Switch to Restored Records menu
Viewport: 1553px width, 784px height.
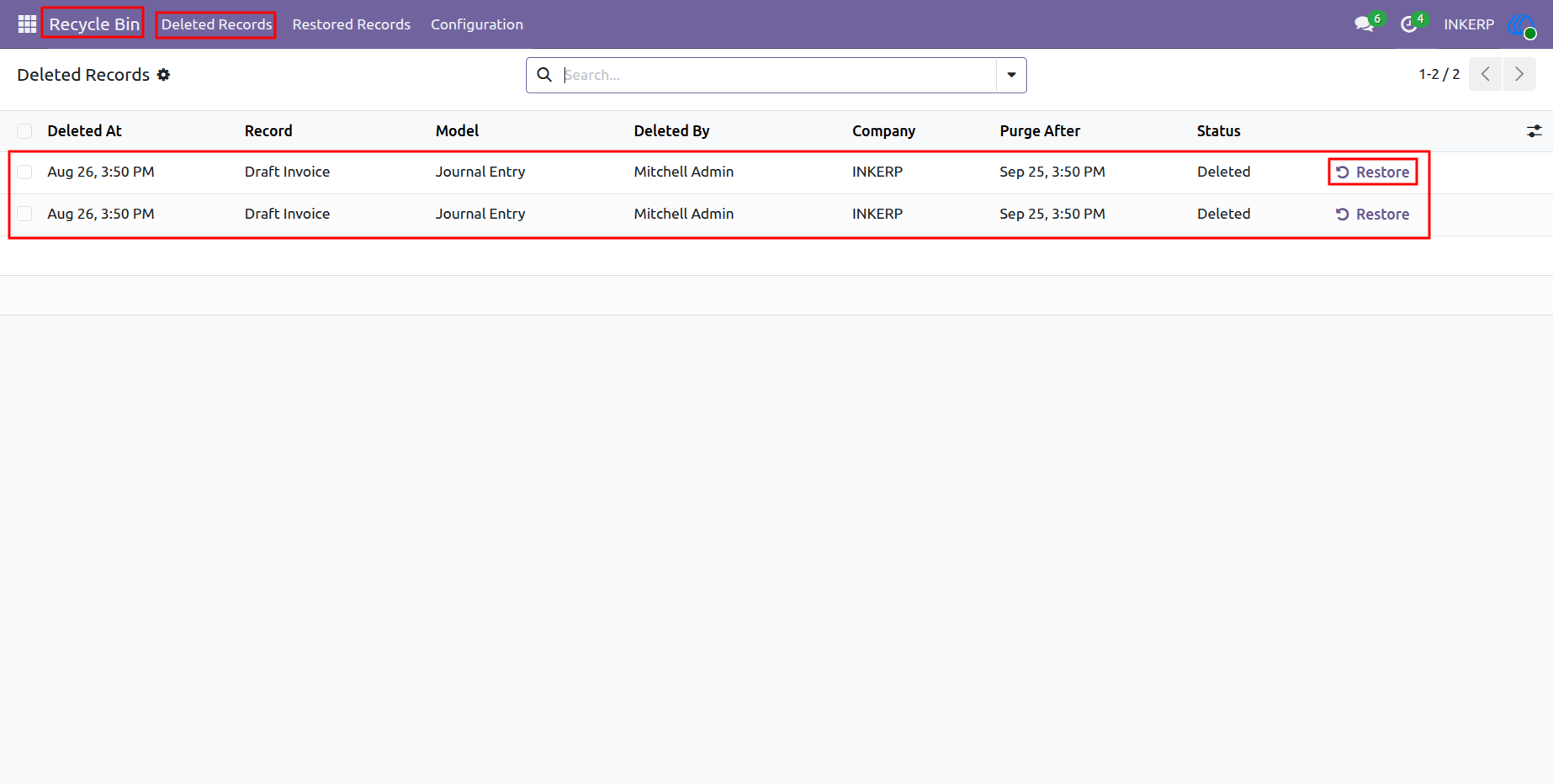coord(352,24)
